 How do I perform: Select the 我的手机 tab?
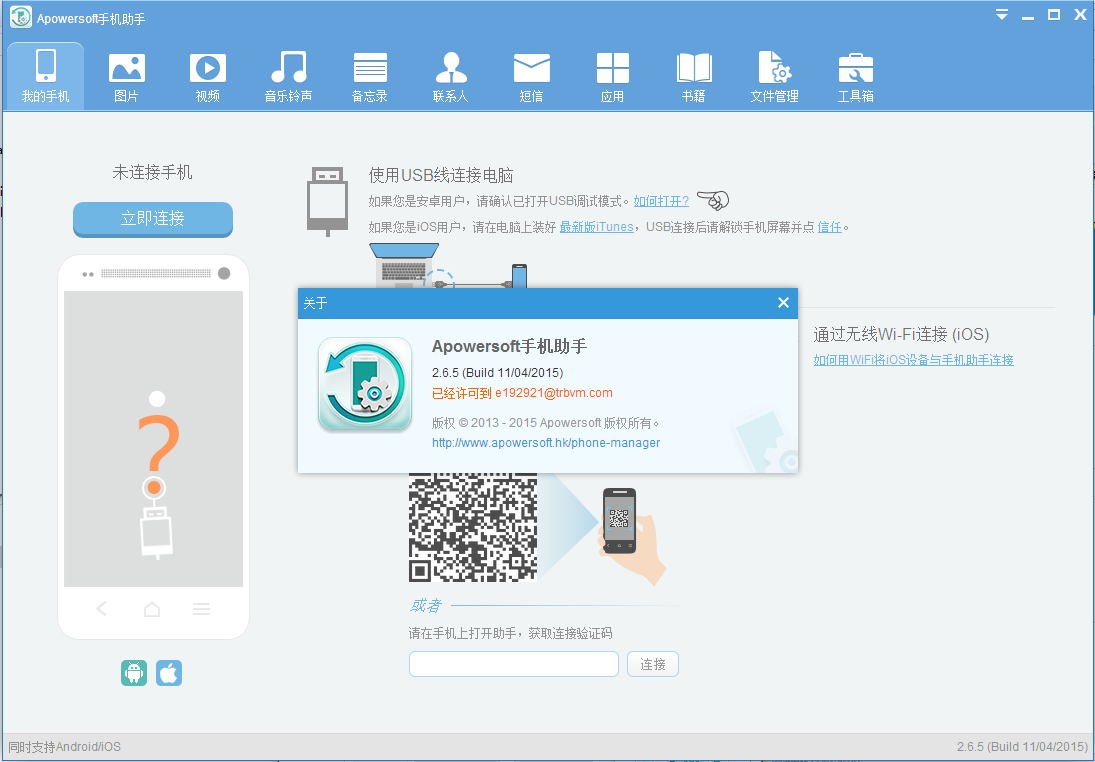pos(45,76)
